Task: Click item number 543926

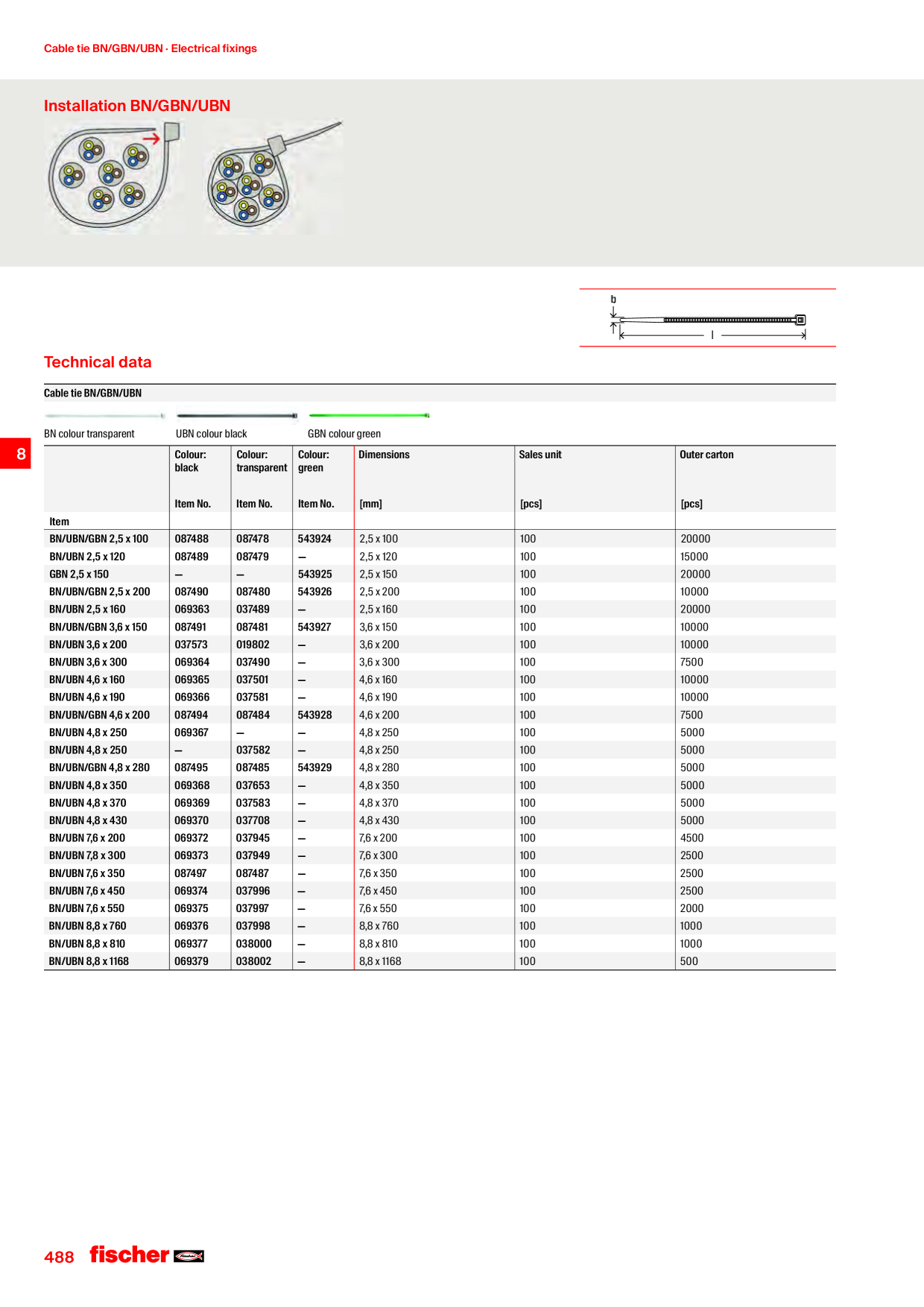Action: pyautogui.click(x=315, y=592)
